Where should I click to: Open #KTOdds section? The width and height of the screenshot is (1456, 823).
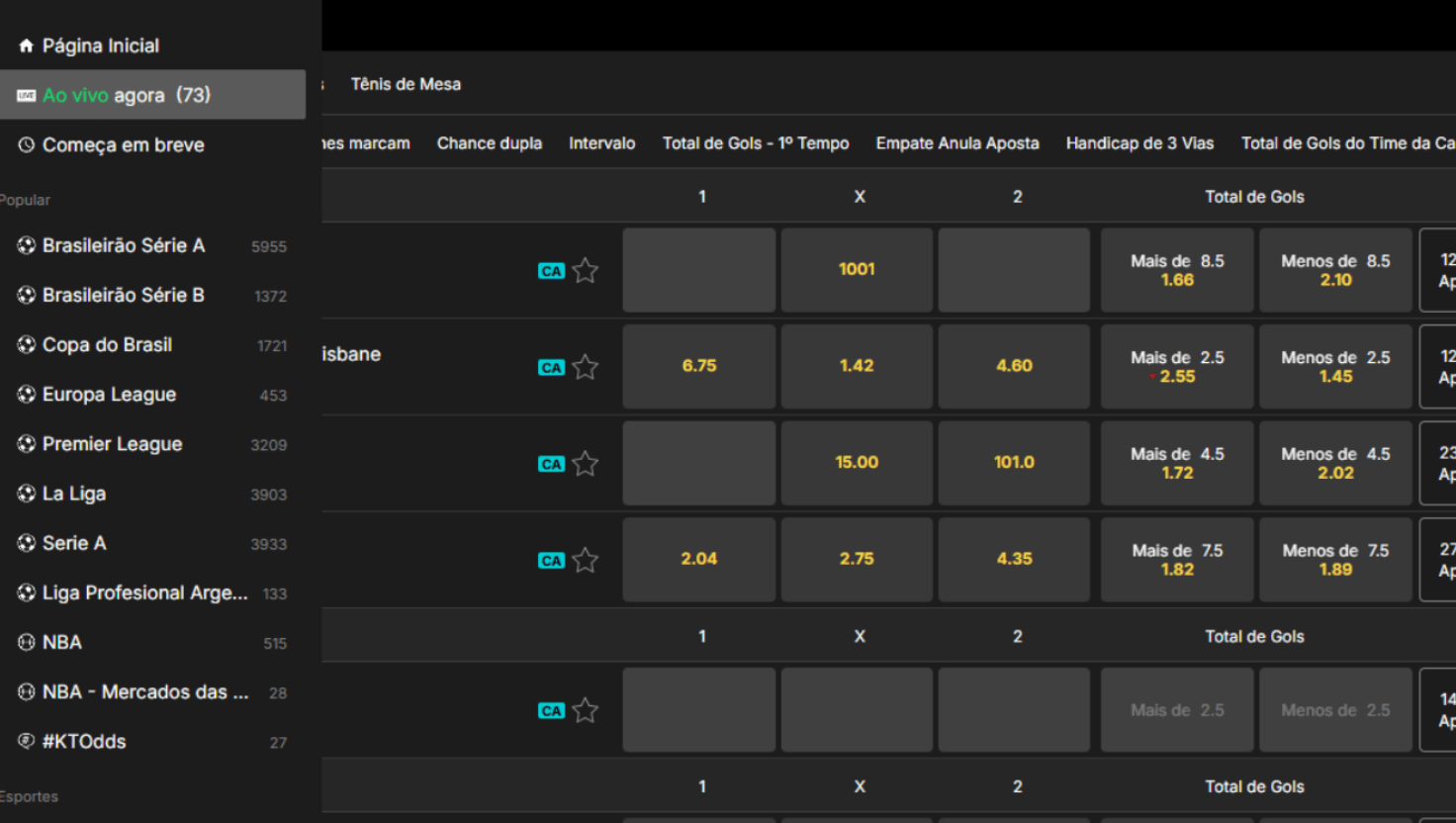click(152, 741)
